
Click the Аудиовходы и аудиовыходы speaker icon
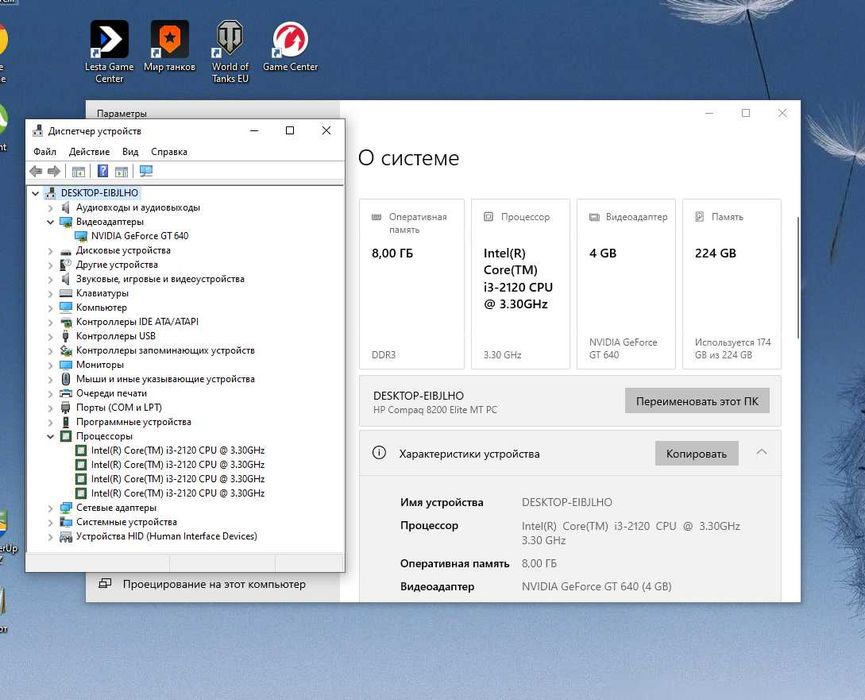tap(66, 207)
